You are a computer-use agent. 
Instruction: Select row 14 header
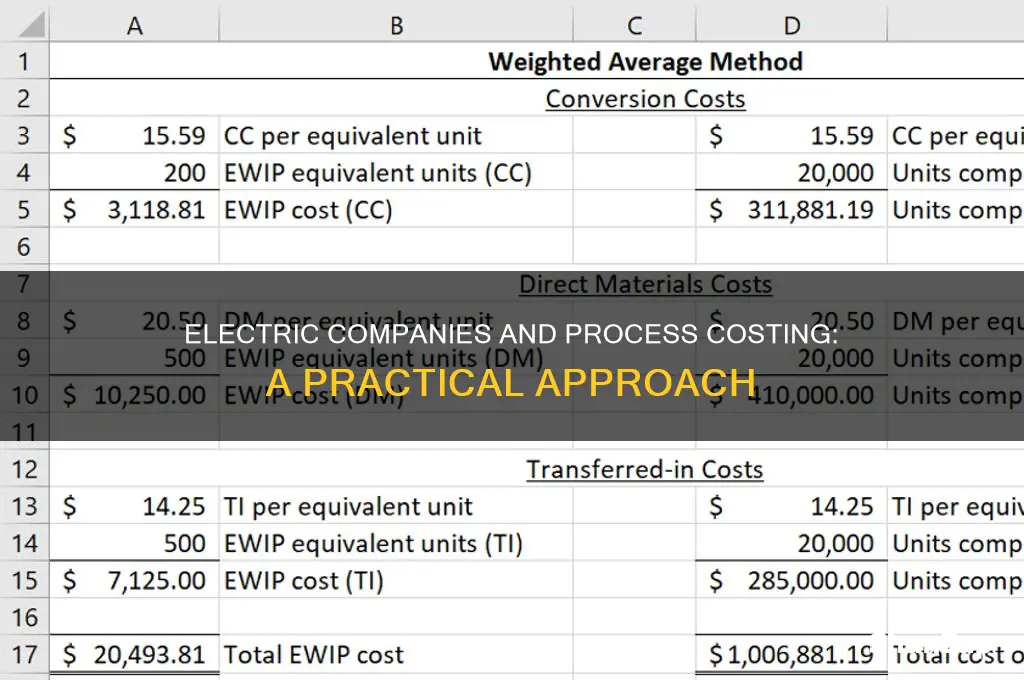(24, 543)
